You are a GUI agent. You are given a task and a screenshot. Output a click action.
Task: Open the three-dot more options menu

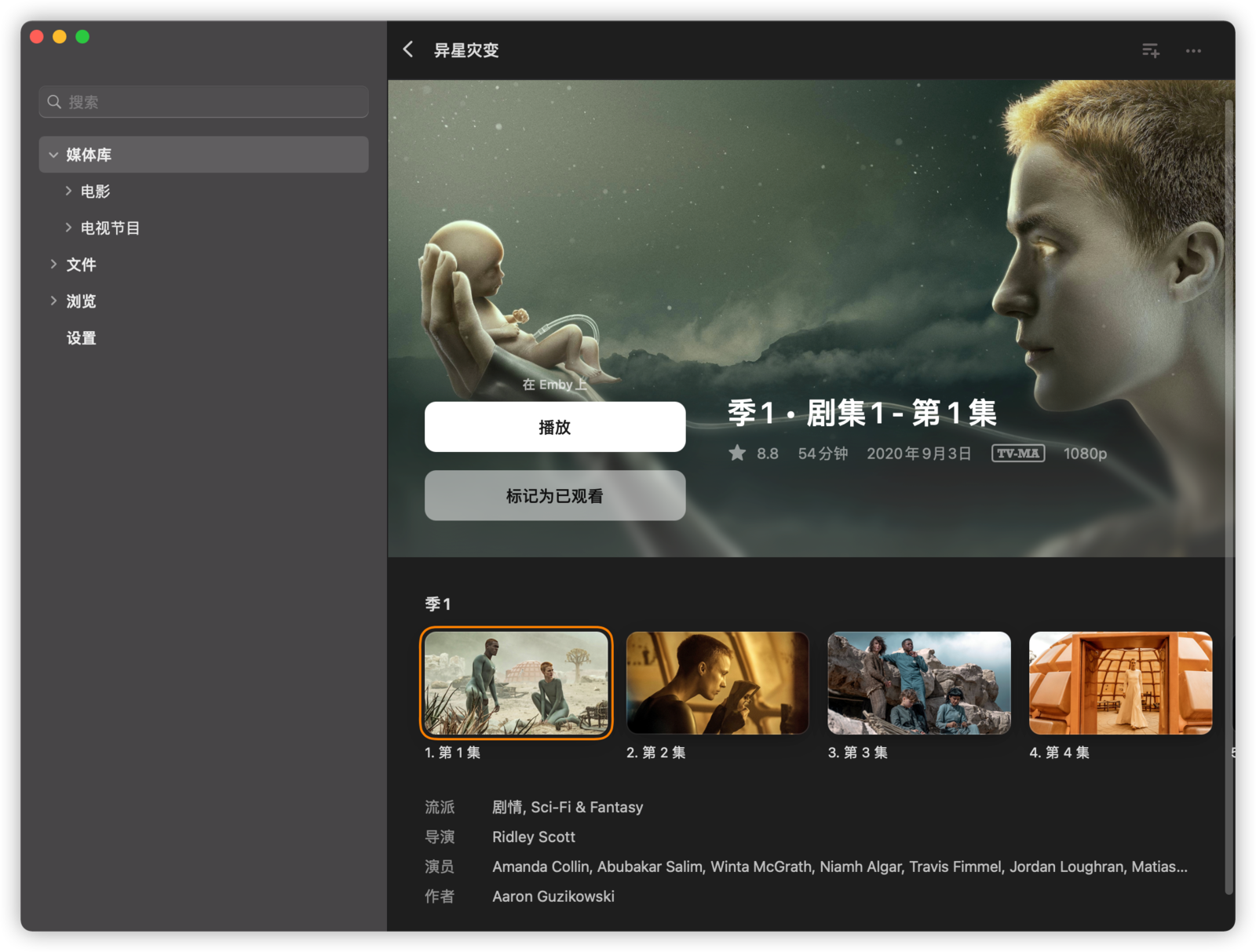click(1193, 51)
